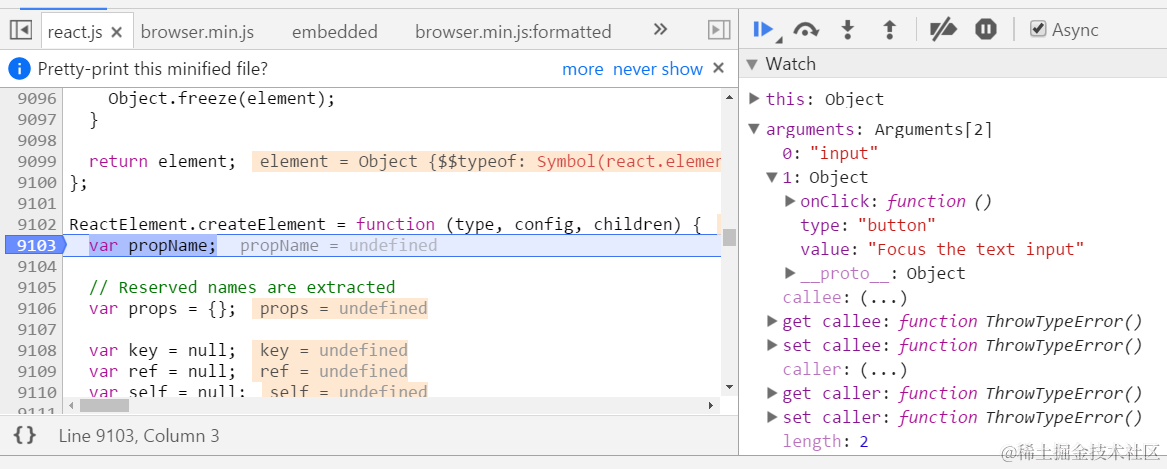Evaluate caller (...) value
Screen dimensions: 1167x469
[x=883, y=369]
